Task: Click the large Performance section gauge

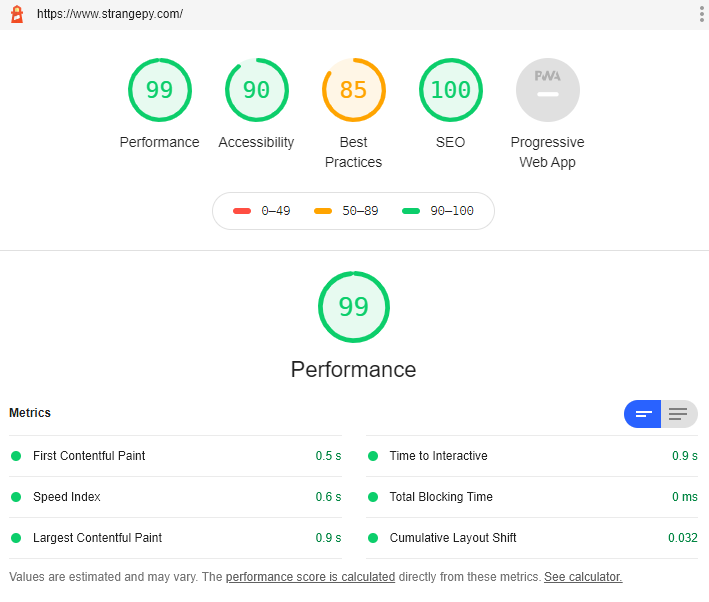Action: coord(354,307)
